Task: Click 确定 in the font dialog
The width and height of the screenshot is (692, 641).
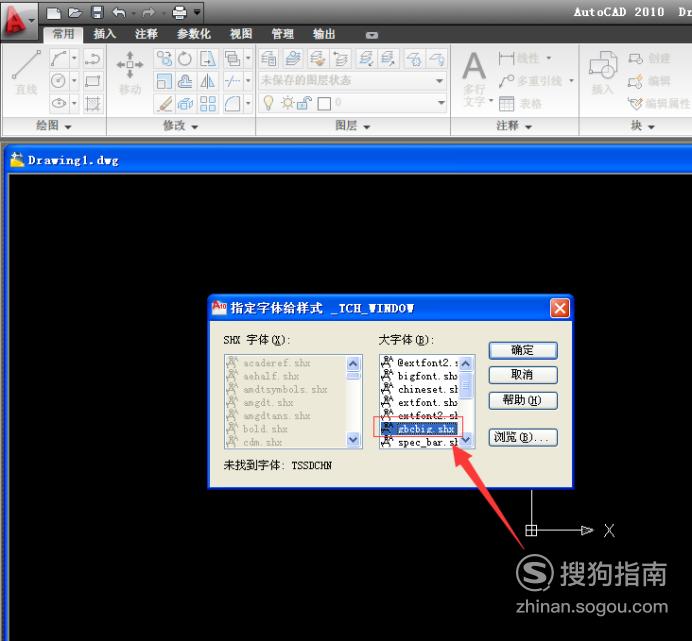Action: click(523, 350)
